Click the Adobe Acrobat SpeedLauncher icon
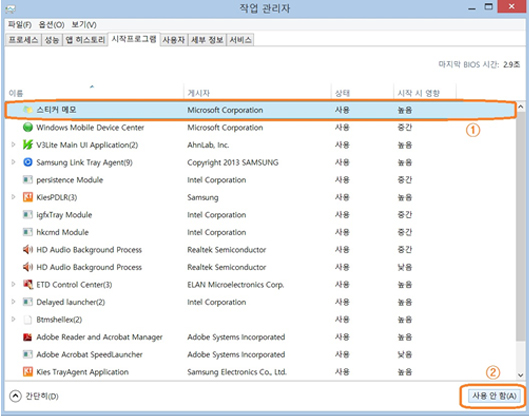Viewport: 532px width, 417px height. pos(27,354)
